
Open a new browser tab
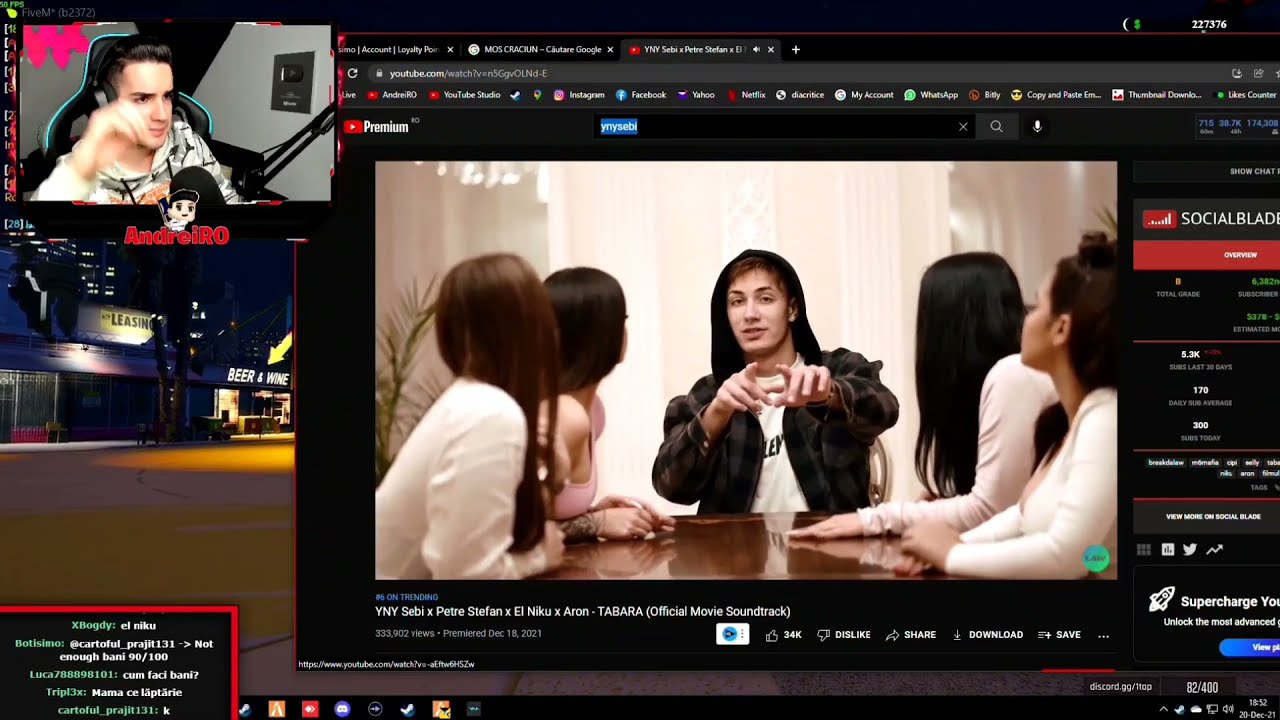(796, 49)
